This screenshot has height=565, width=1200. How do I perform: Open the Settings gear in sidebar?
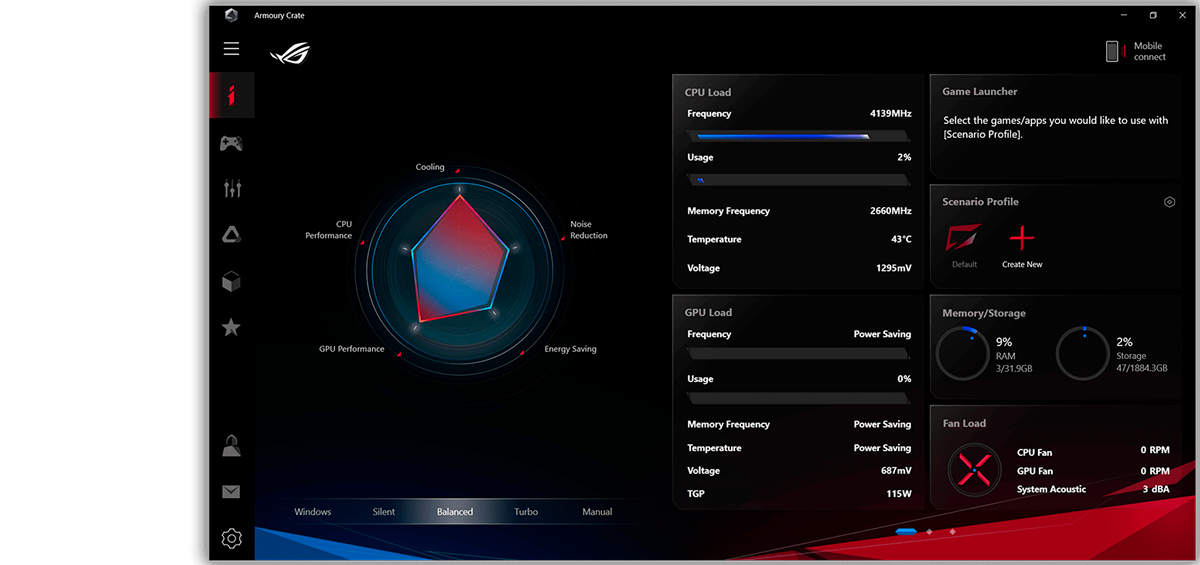231,539
